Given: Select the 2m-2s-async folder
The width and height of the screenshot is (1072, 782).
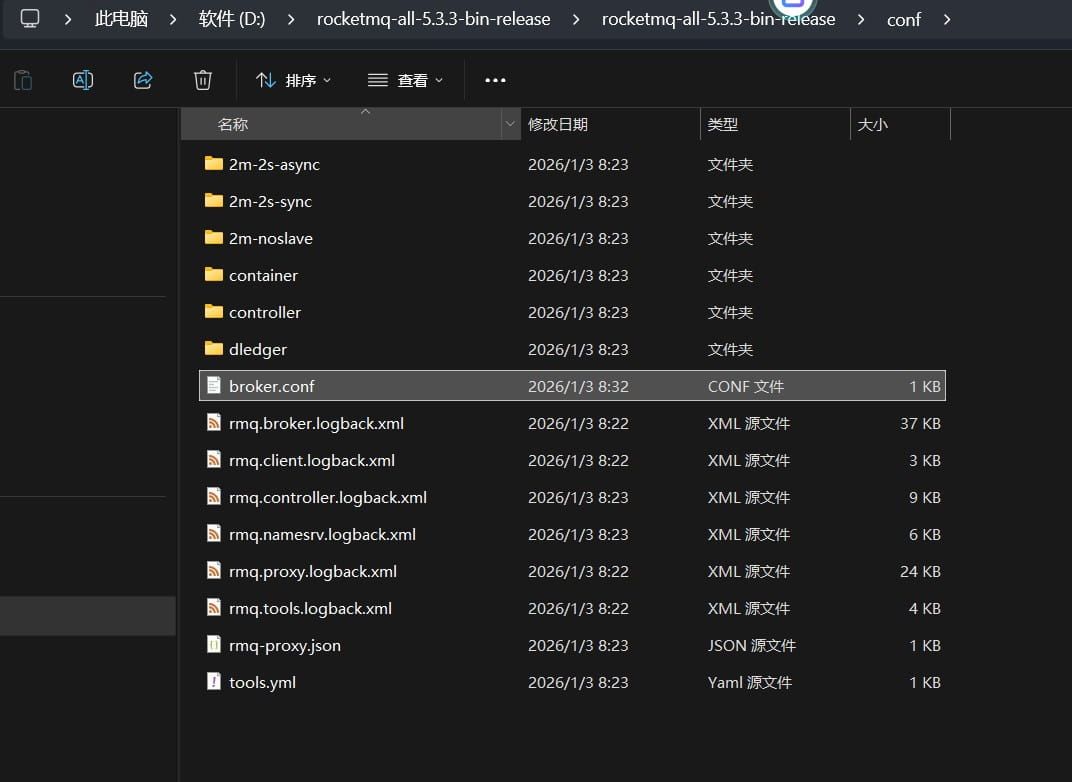Looking at the screenshot, I should click(x=274, y=164).
